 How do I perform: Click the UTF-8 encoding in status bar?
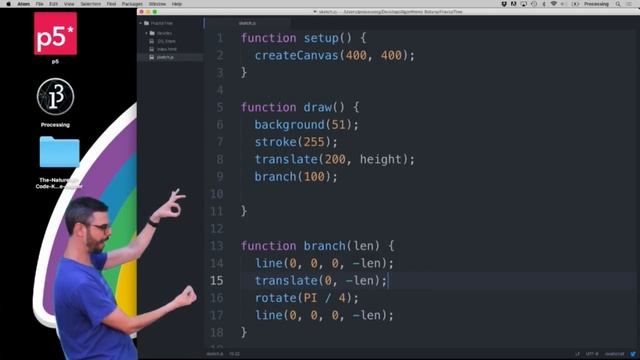(591, 354)
